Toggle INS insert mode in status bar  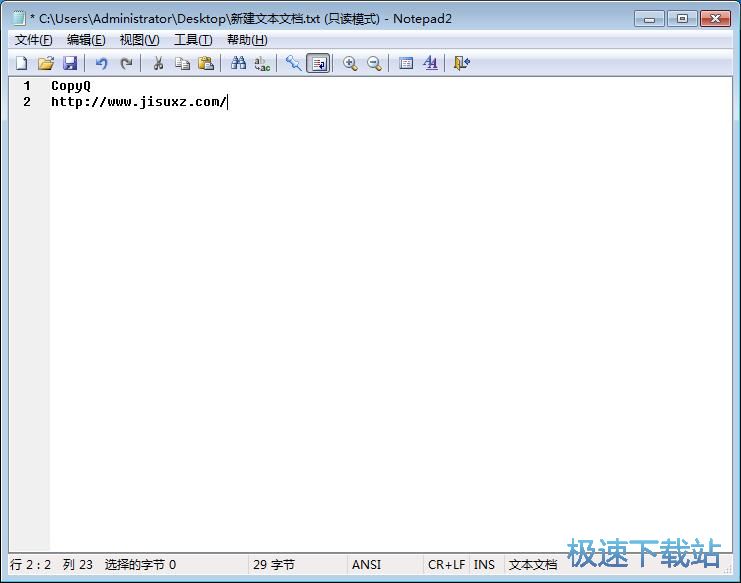[484, 565]
